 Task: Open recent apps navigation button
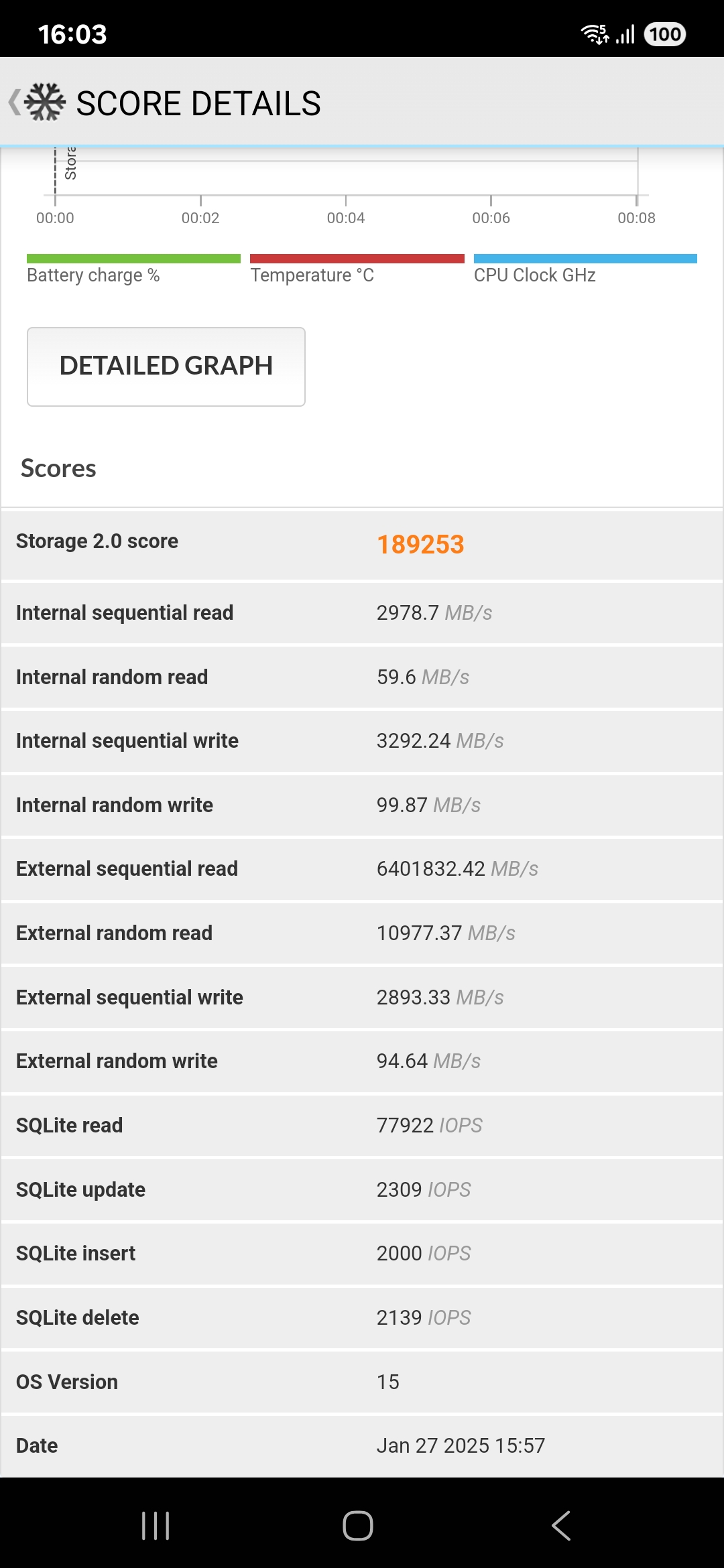click(x=156, y=1526)
